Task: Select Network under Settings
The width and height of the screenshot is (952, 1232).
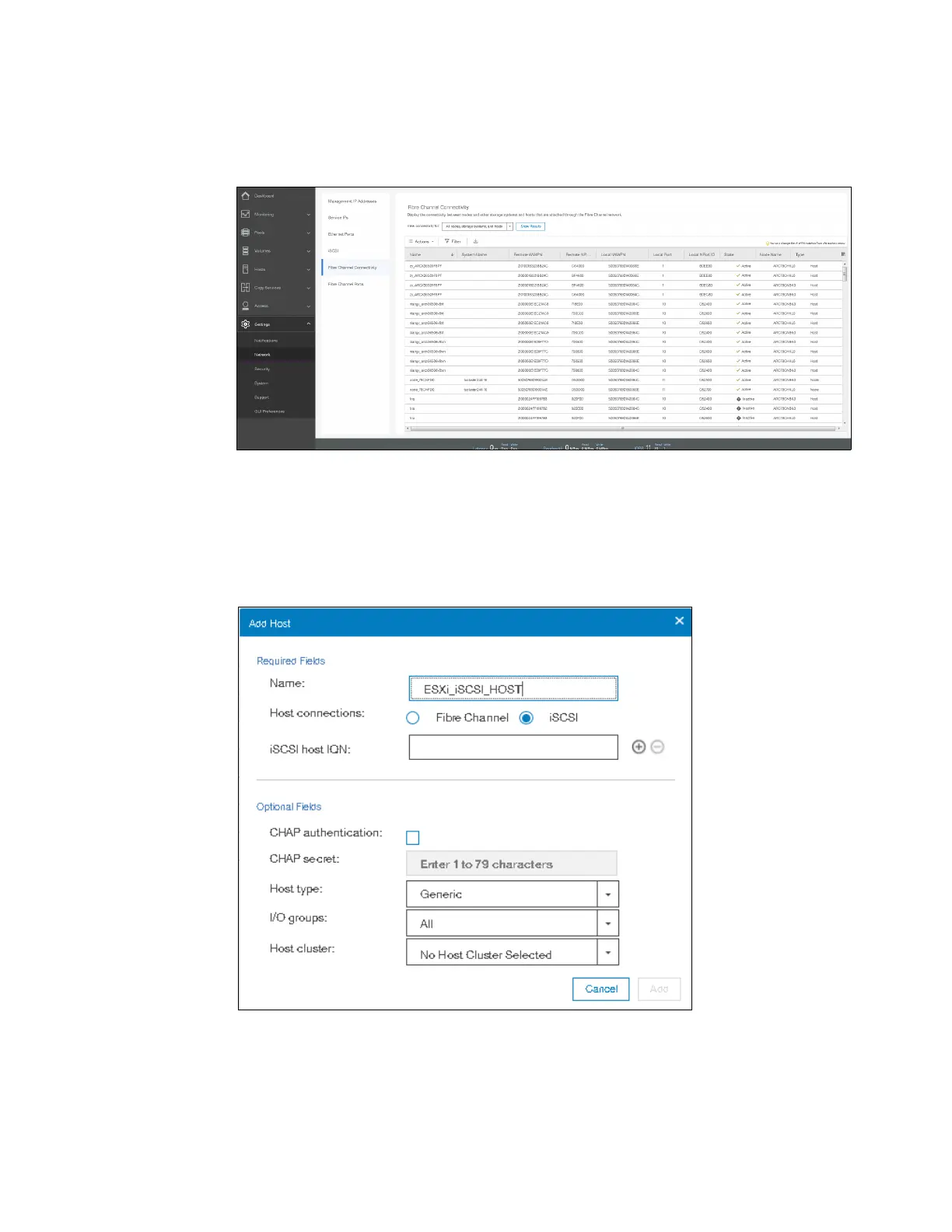Action: 262,355
